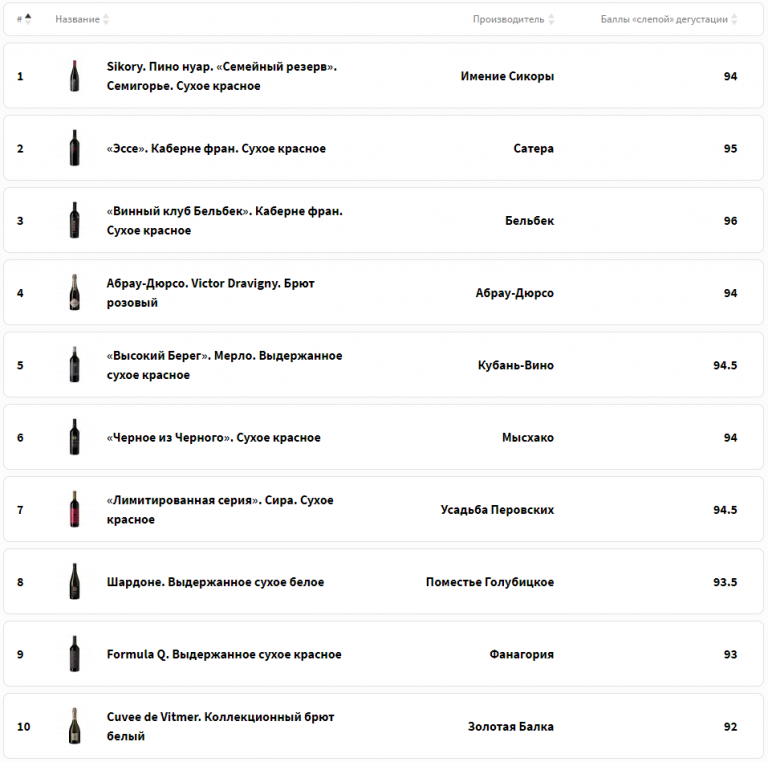This screenshot has height=762, width=768.
Task: Sort table by the # rank column
Action: tap(28, 19)
